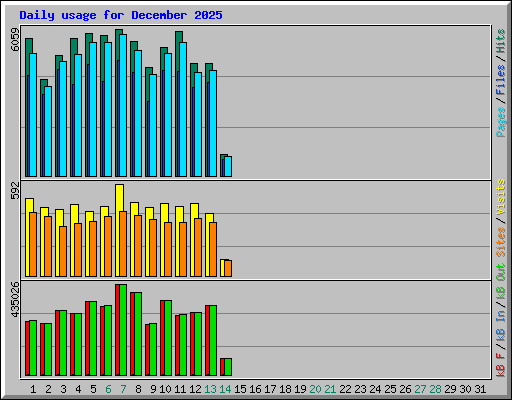The image size is (512, 400).
Task: Click the cyan pages bar for day 2
Action: [48, 131]
